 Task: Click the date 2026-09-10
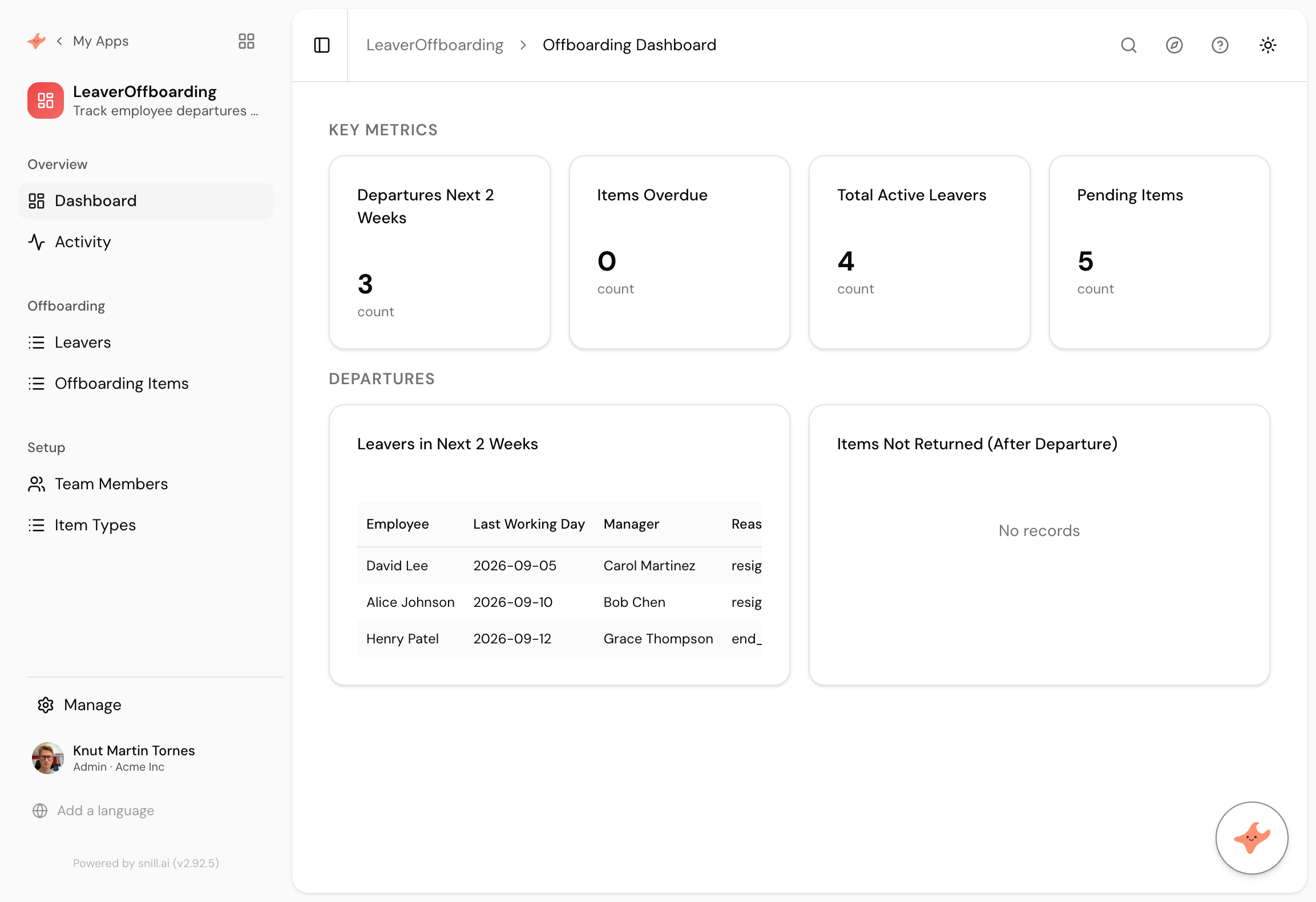pyautogui.click(x=513, y=602)
